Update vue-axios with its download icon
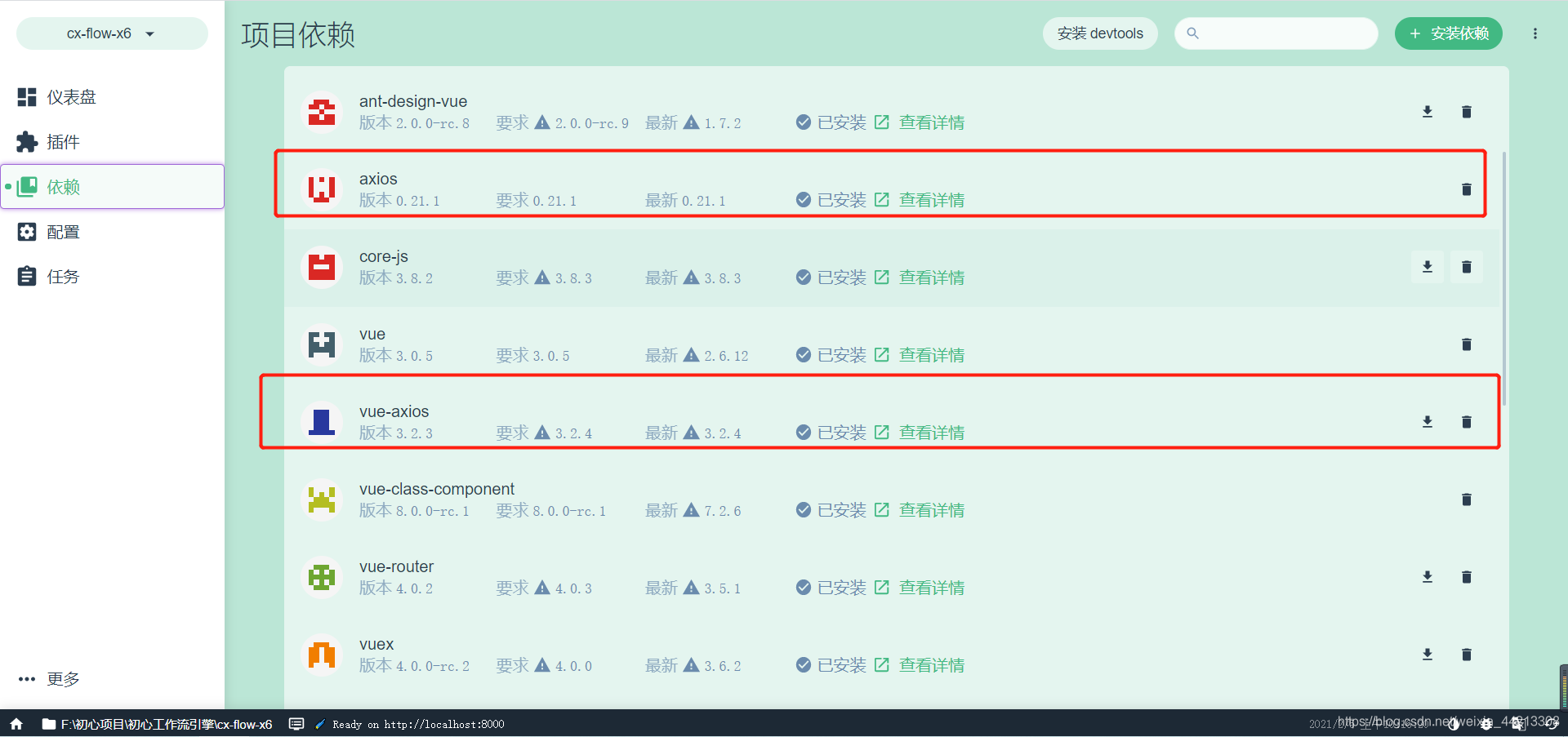This screenshot has width=1568, height=737. click(1428, 422)
